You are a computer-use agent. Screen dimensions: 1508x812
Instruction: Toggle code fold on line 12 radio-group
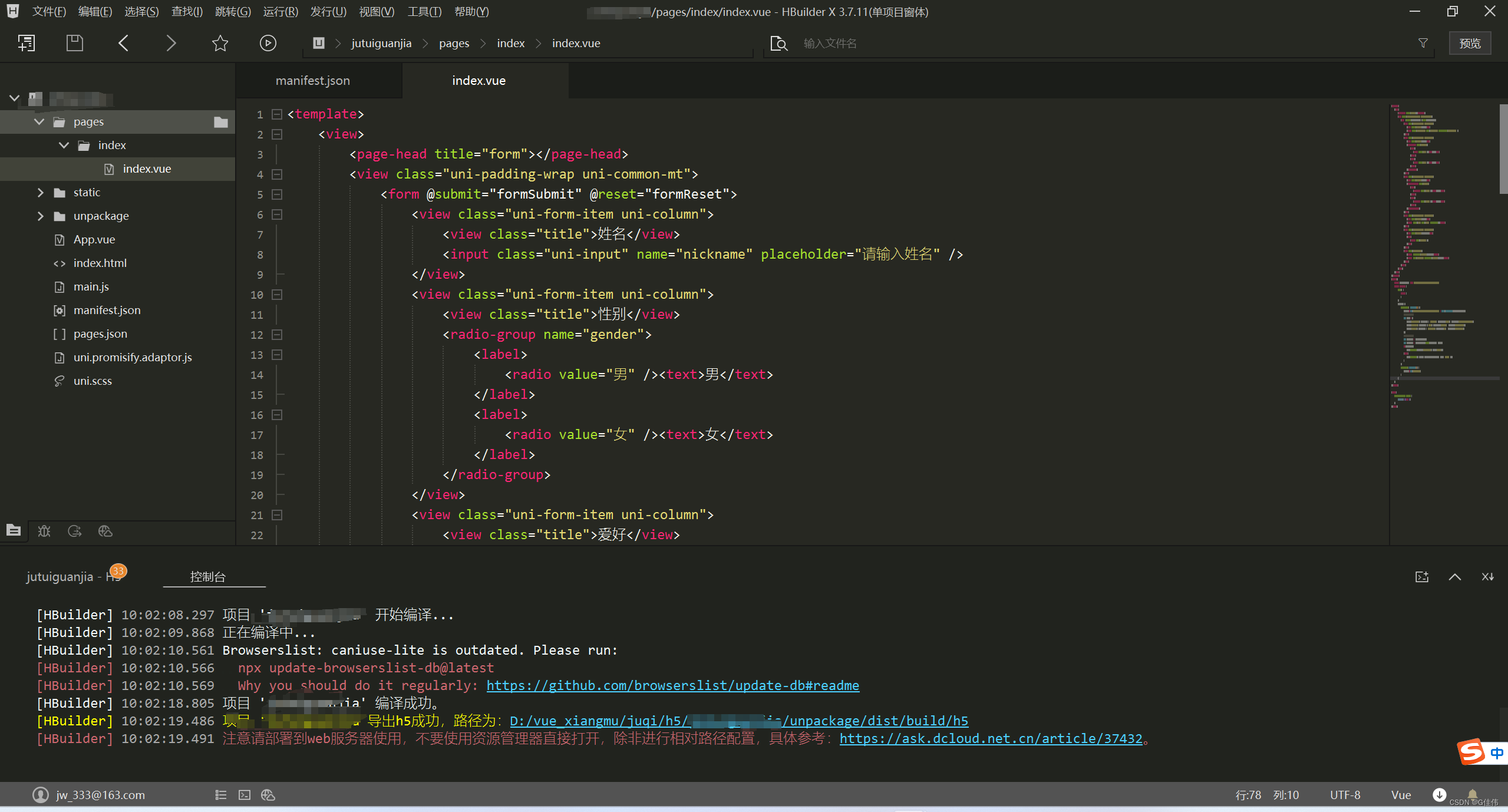277,335
